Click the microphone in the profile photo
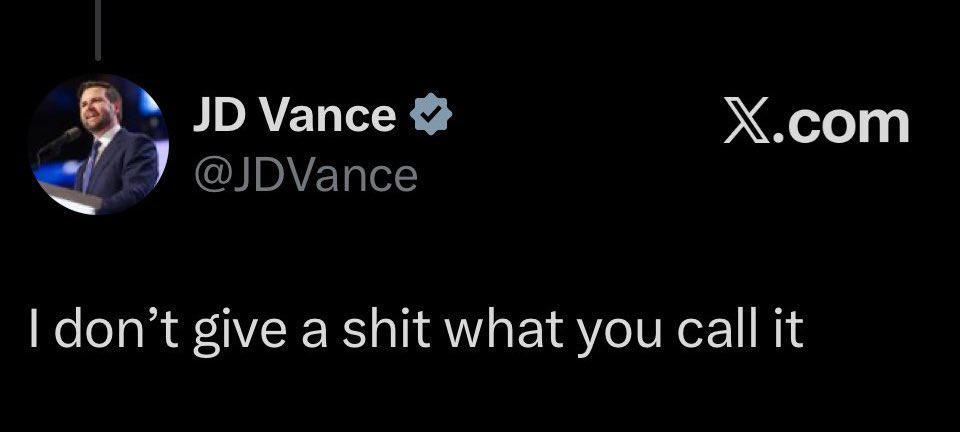960x432 pixels. 60,141
